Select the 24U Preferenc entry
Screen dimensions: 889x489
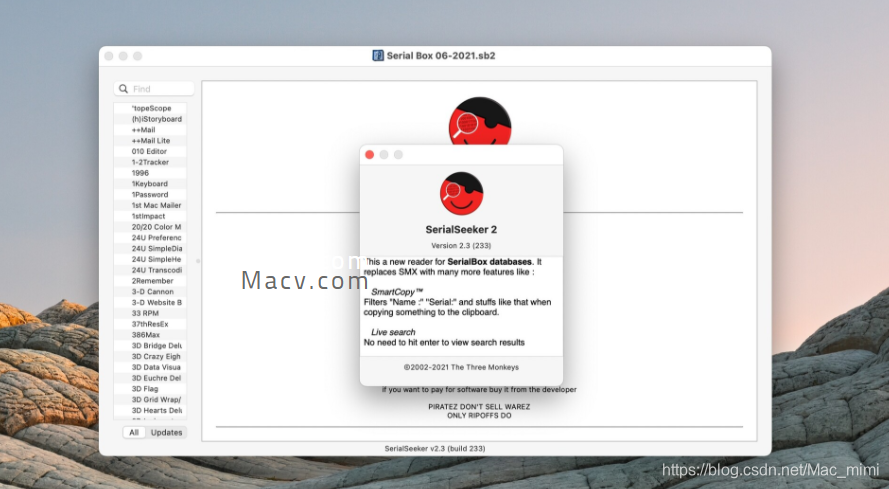pyautogui.click(x=150, y=238)
